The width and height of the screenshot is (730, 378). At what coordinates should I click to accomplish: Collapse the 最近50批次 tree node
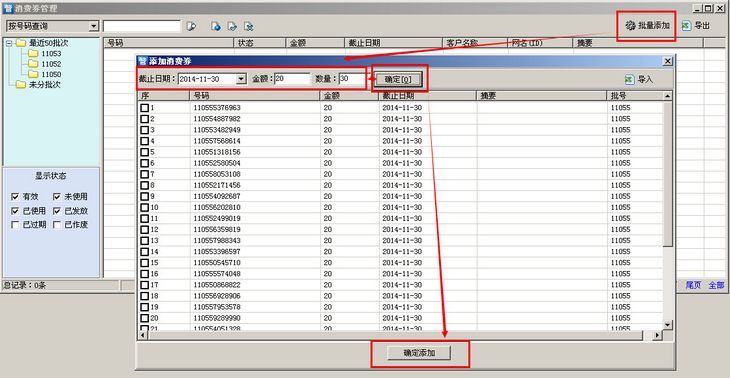(8, 43)
